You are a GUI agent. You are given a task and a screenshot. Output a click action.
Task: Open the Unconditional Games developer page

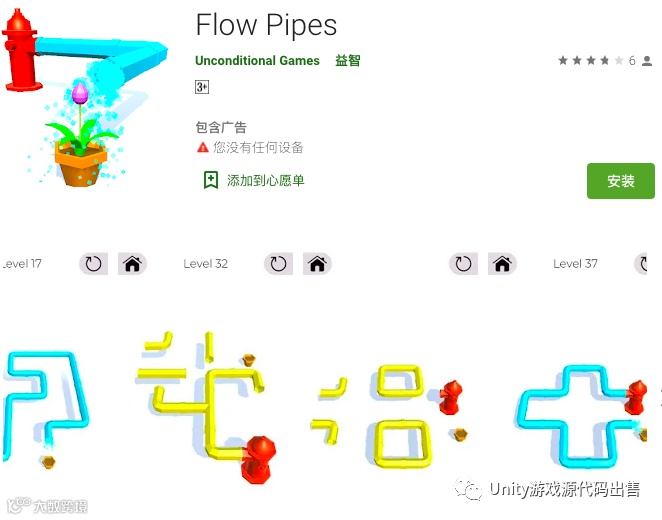(257, 61)
